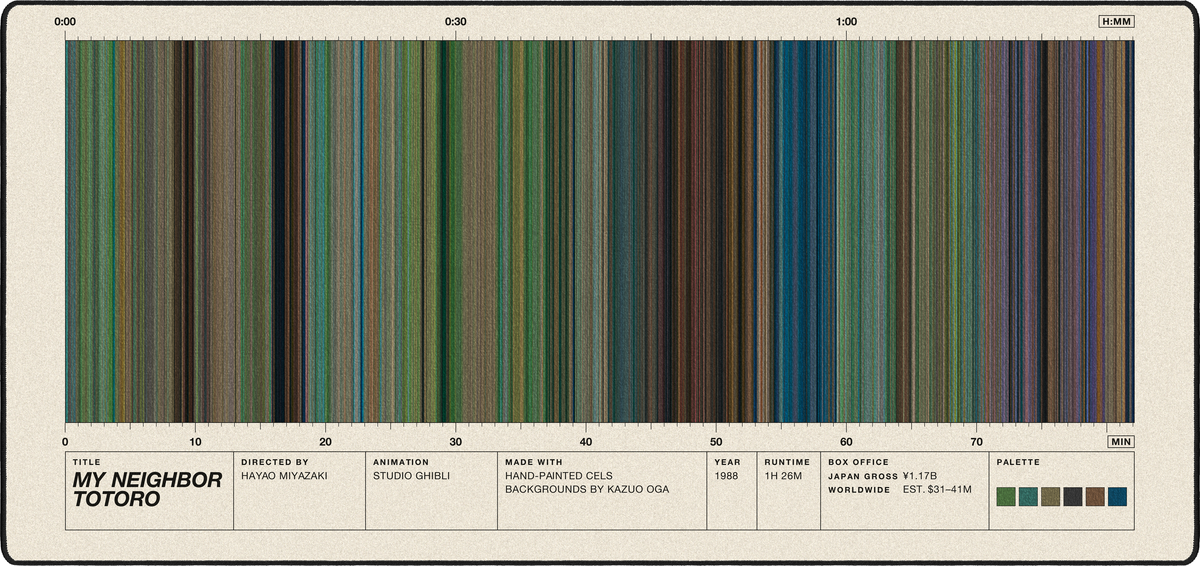Select the 0:30 timestamp marker
Viewport: 1200px width, 566px height.
coord(456,21)
